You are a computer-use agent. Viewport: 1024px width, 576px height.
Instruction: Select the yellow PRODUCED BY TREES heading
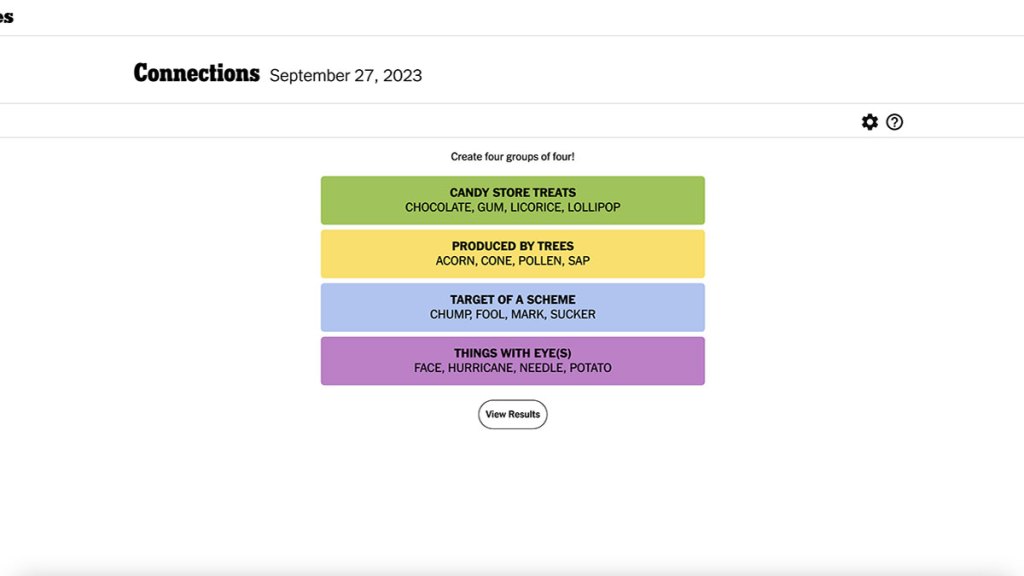[512, 246]
